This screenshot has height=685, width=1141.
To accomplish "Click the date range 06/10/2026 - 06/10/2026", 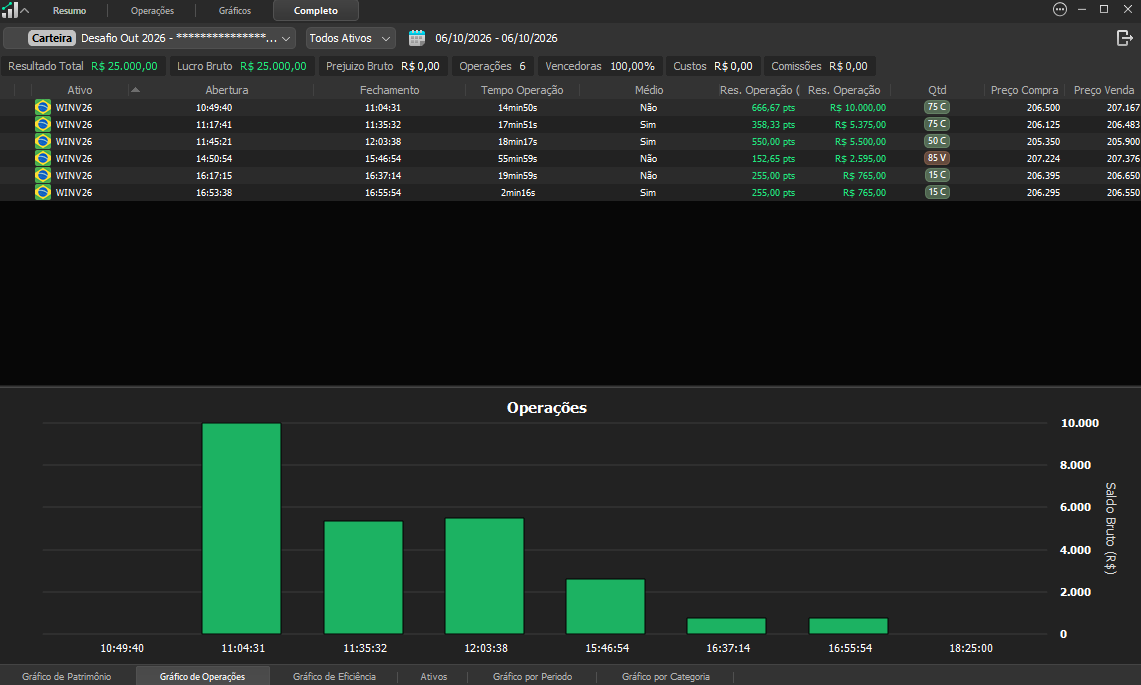I will click(496, 38).
